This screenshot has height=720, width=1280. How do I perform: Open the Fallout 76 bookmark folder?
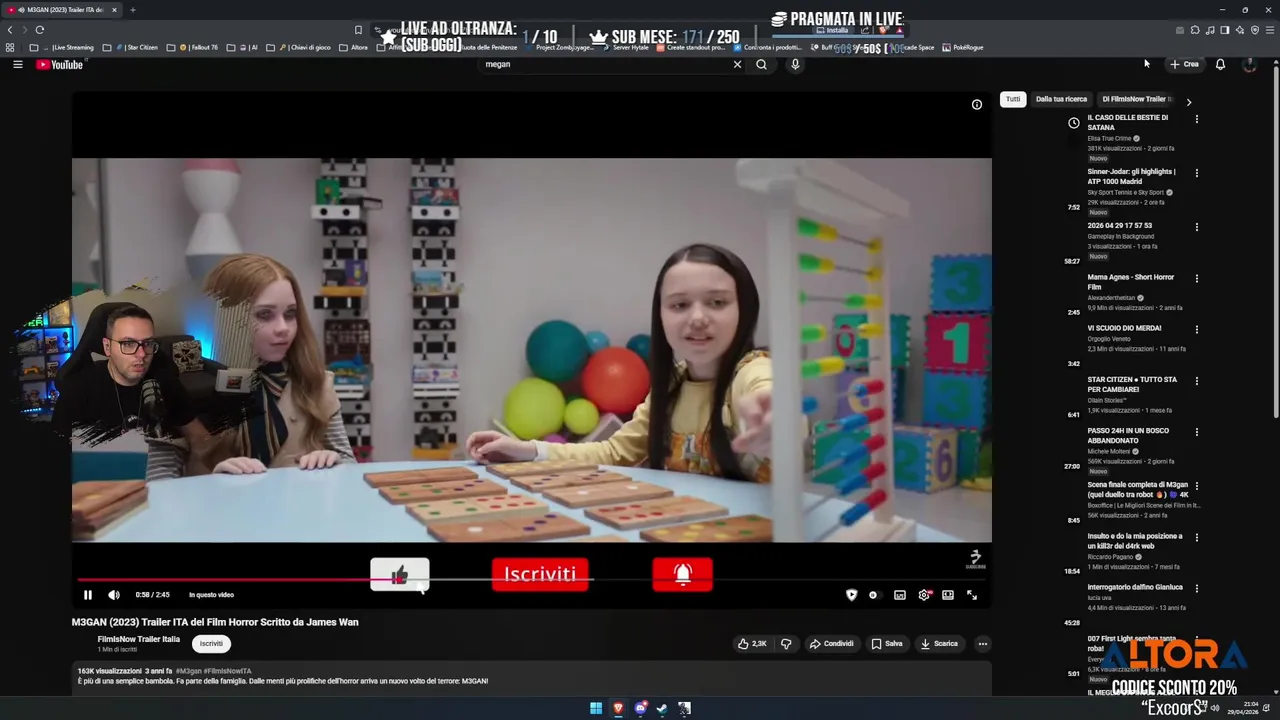[191, 47]
